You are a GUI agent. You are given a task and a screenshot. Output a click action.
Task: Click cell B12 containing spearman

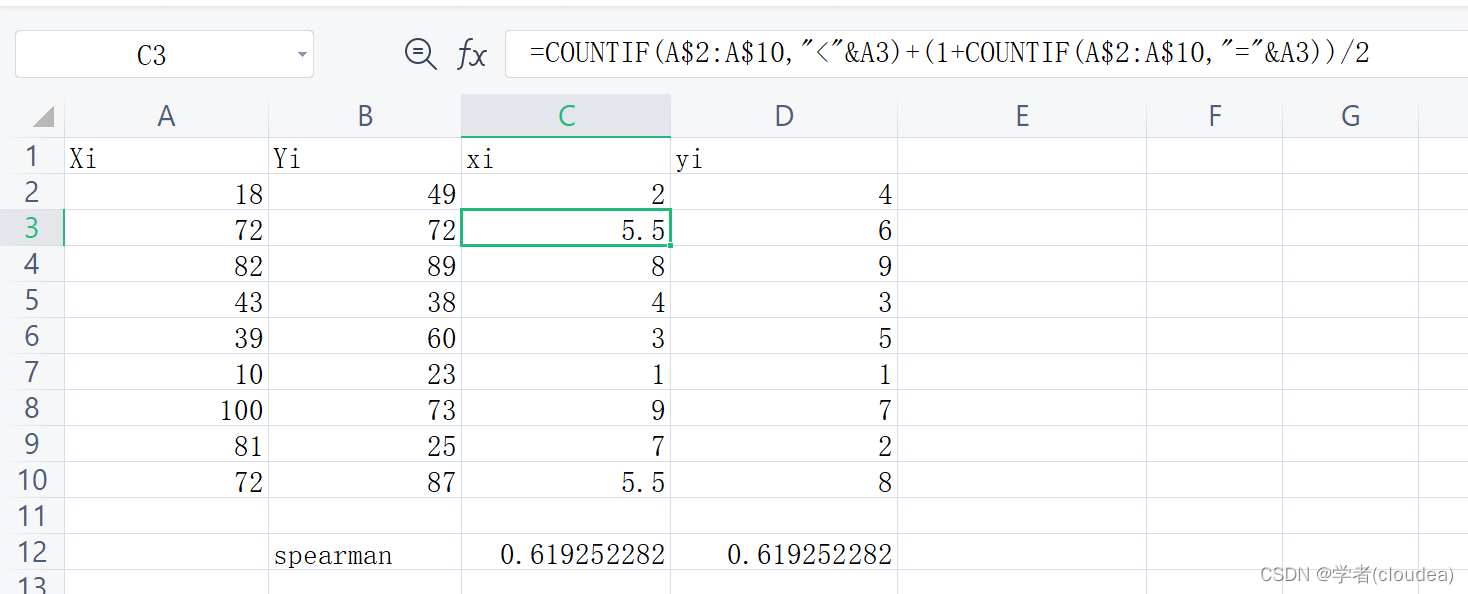365,552
